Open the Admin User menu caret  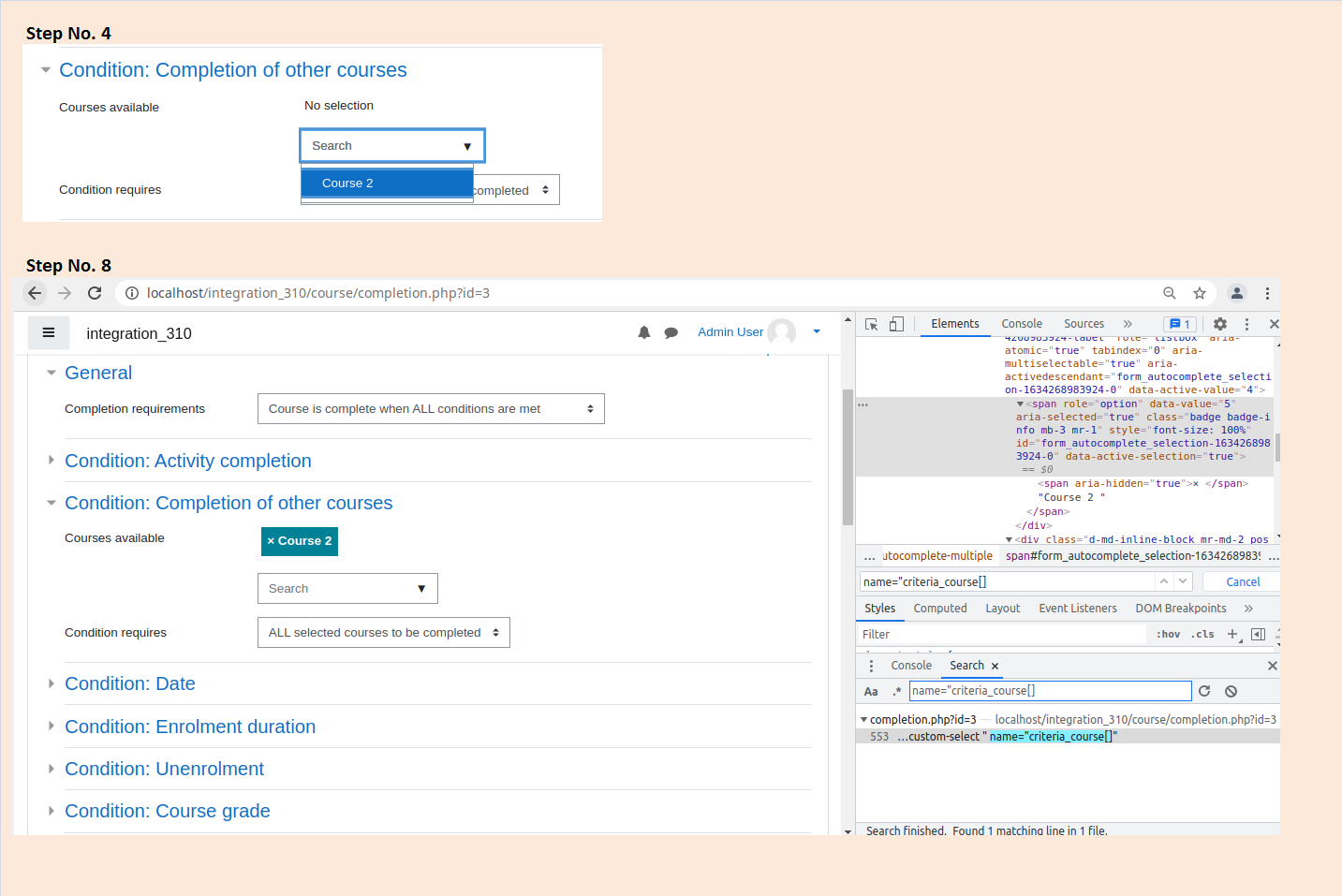point(817,331)
